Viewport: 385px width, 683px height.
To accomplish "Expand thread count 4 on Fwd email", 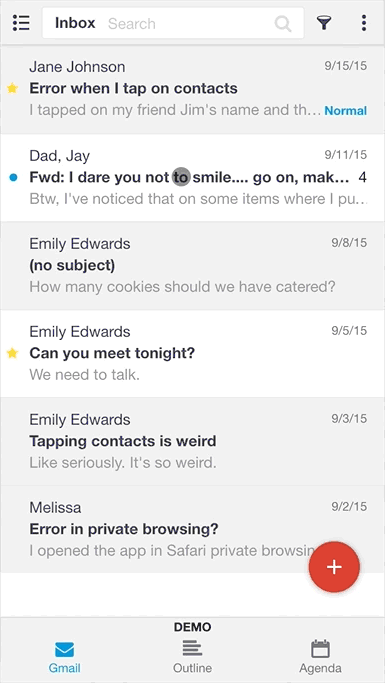I will click(362, 177).
